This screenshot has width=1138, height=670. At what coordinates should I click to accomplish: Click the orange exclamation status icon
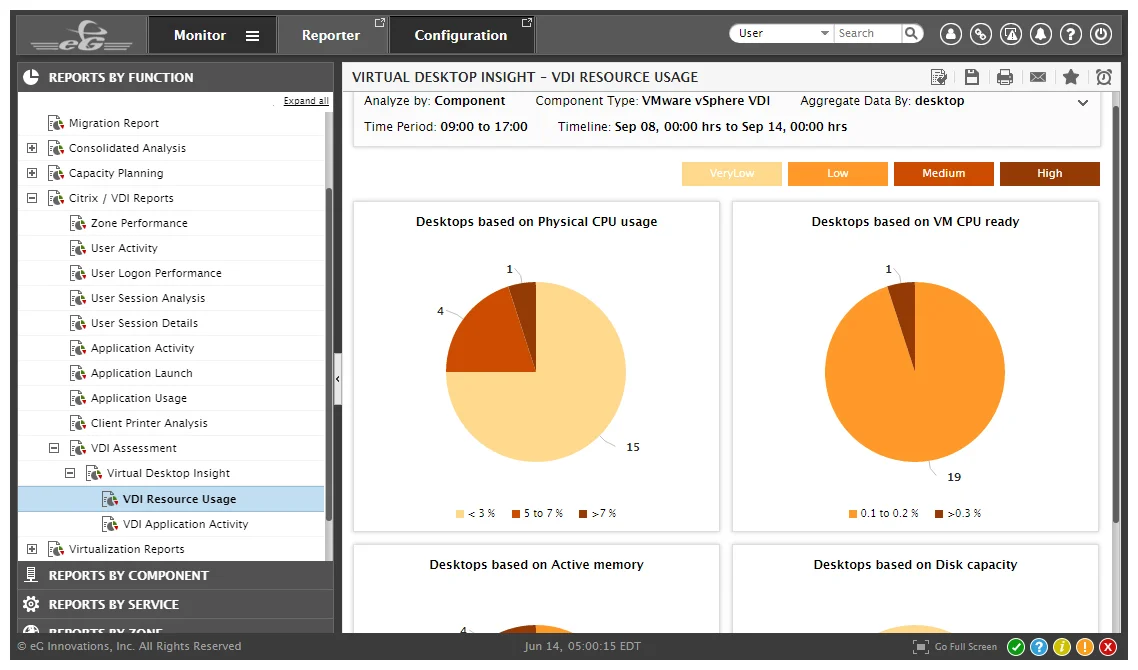point(1085,647)
